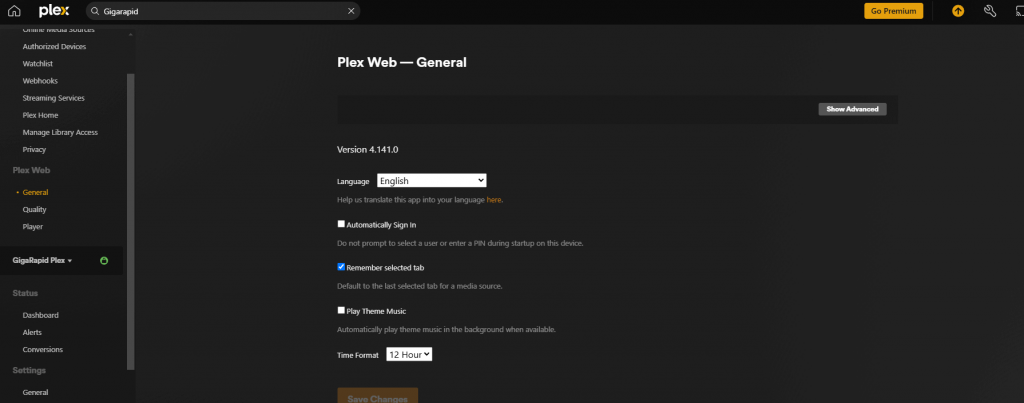Uncheck Remember selected tab
This screenshot has height=403, width=1024.
click(341, 267)
